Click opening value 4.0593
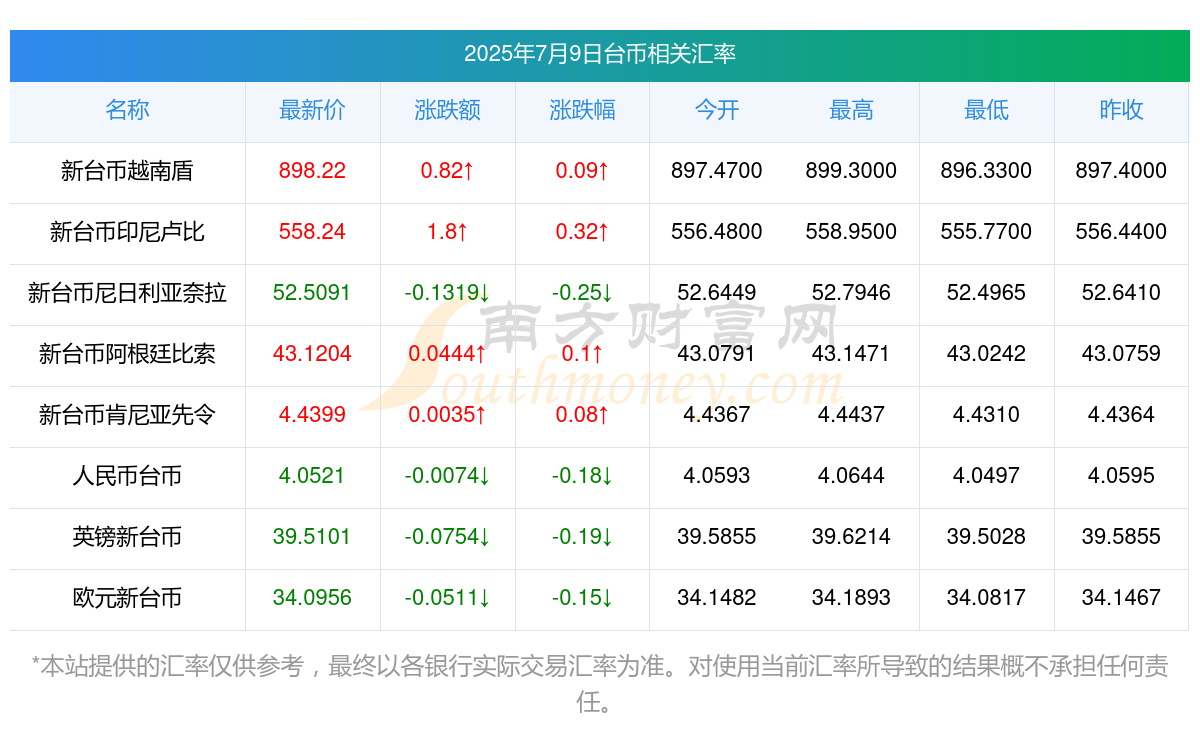The height and width of the screenshot is (733, 1200). [717, 476]
